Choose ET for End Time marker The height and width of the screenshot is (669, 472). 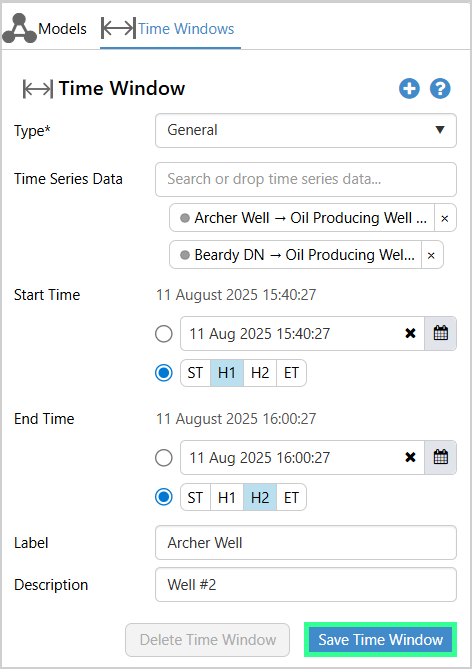(x=291, y=497)
